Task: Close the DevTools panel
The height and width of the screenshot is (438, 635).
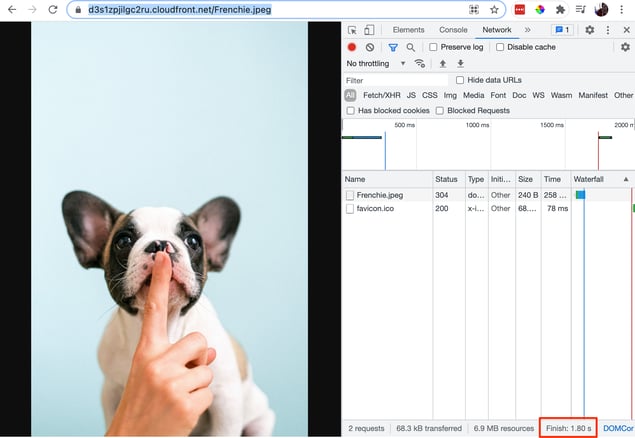Action: tap(626, 30)
